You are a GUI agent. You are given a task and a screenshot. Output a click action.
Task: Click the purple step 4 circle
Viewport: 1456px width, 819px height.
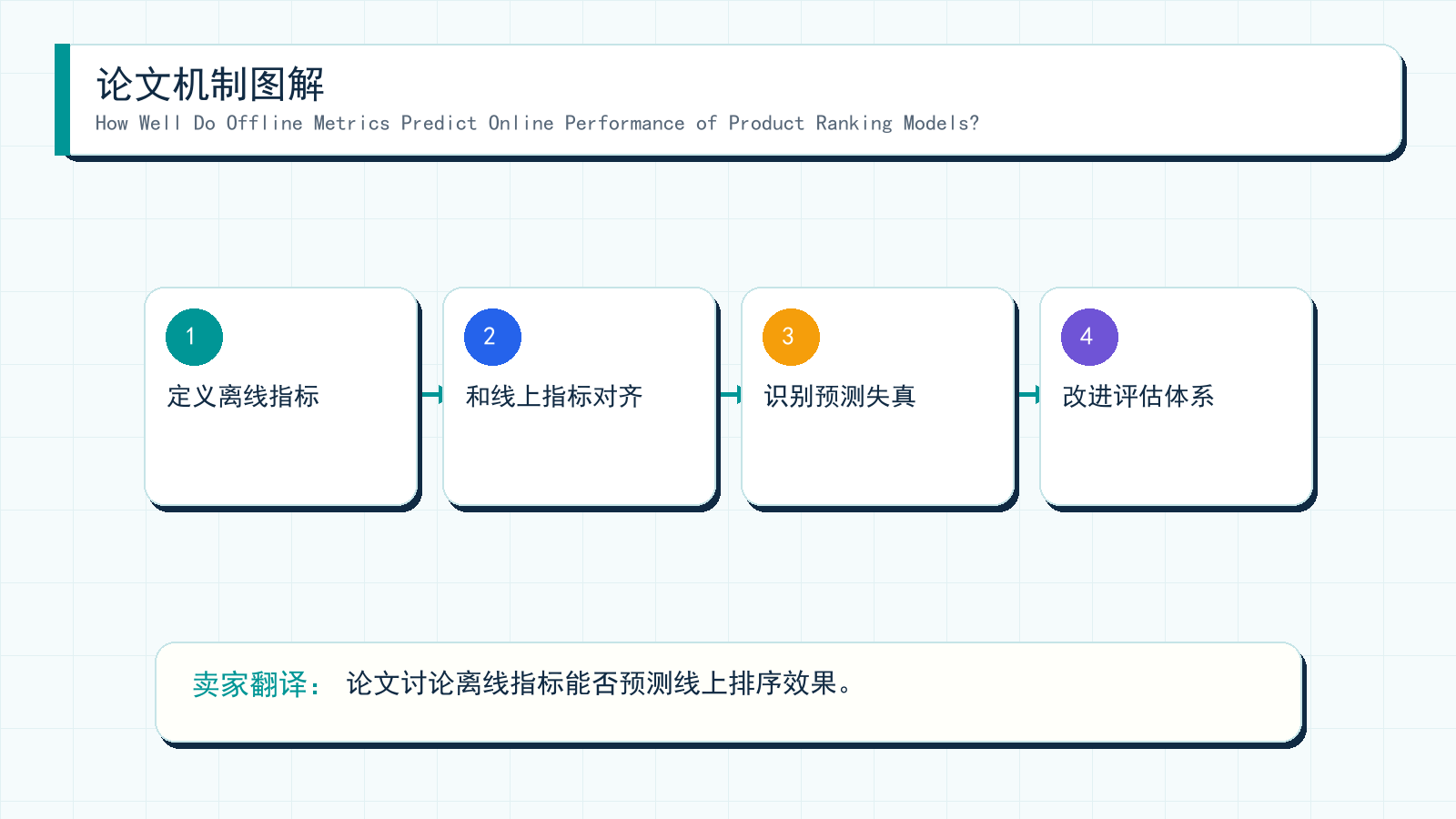click(x=1089, y=337)
